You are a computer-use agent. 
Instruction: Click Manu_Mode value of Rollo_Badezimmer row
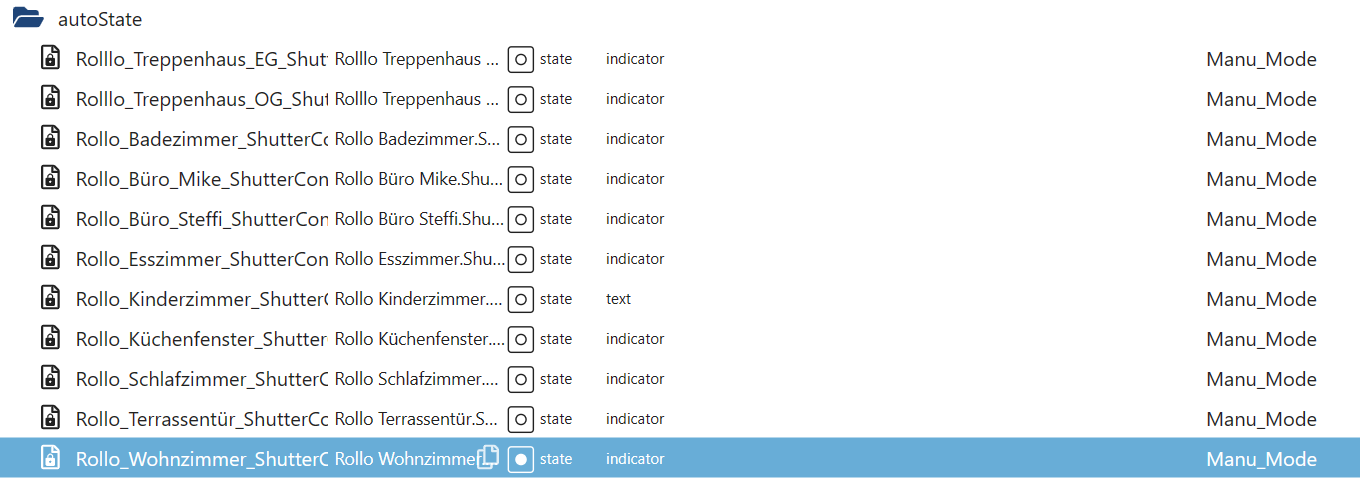pos(1261,139)
